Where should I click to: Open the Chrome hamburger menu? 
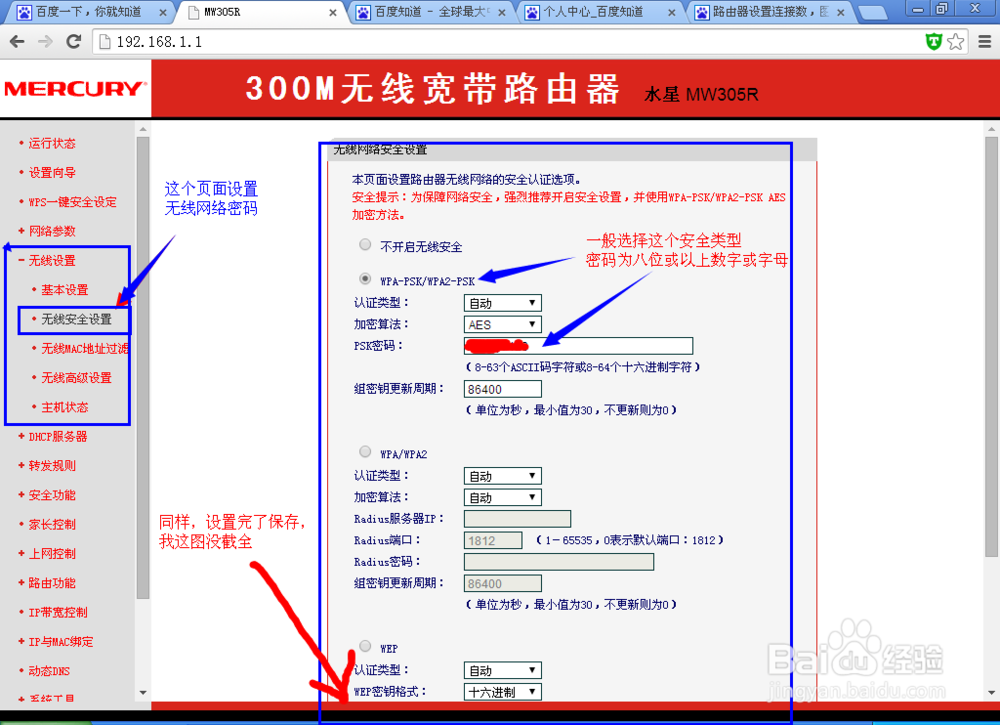(985, 42)
